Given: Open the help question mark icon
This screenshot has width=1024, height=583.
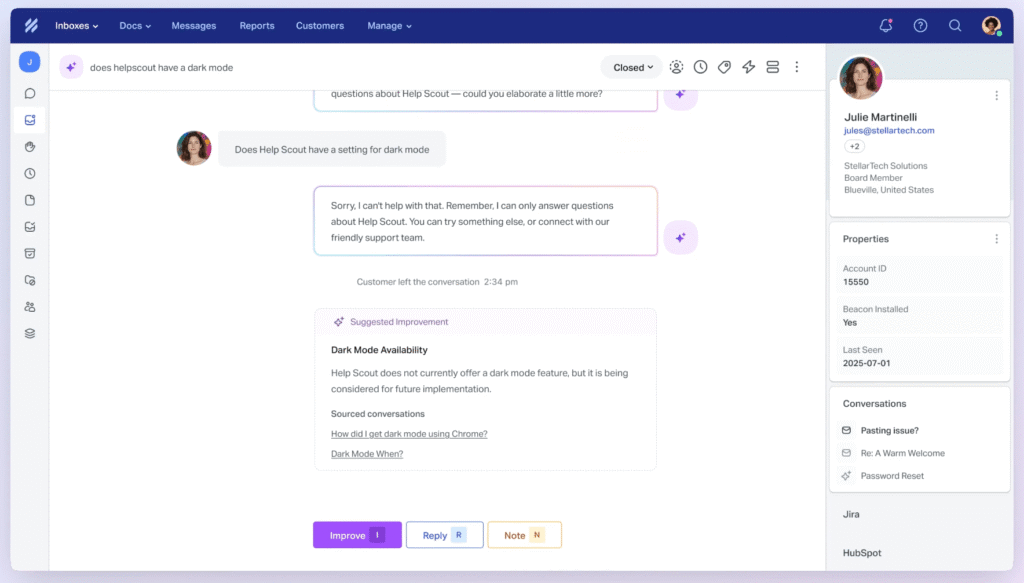Looking at the screenshot, I should (x=920, y=26).
